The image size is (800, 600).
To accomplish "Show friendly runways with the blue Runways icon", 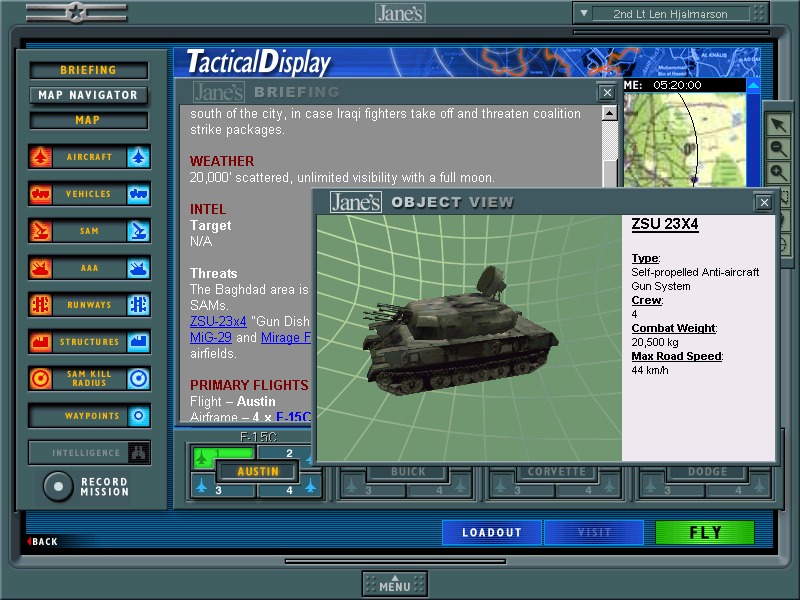I will (138, 305).
